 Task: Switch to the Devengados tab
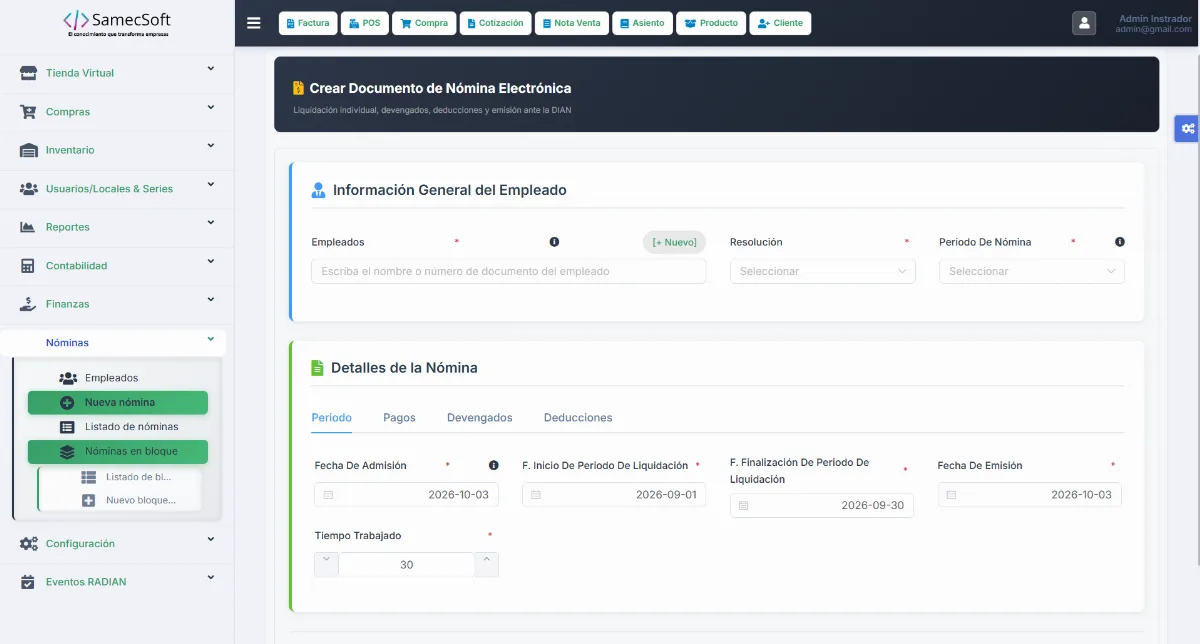point(479,418)
